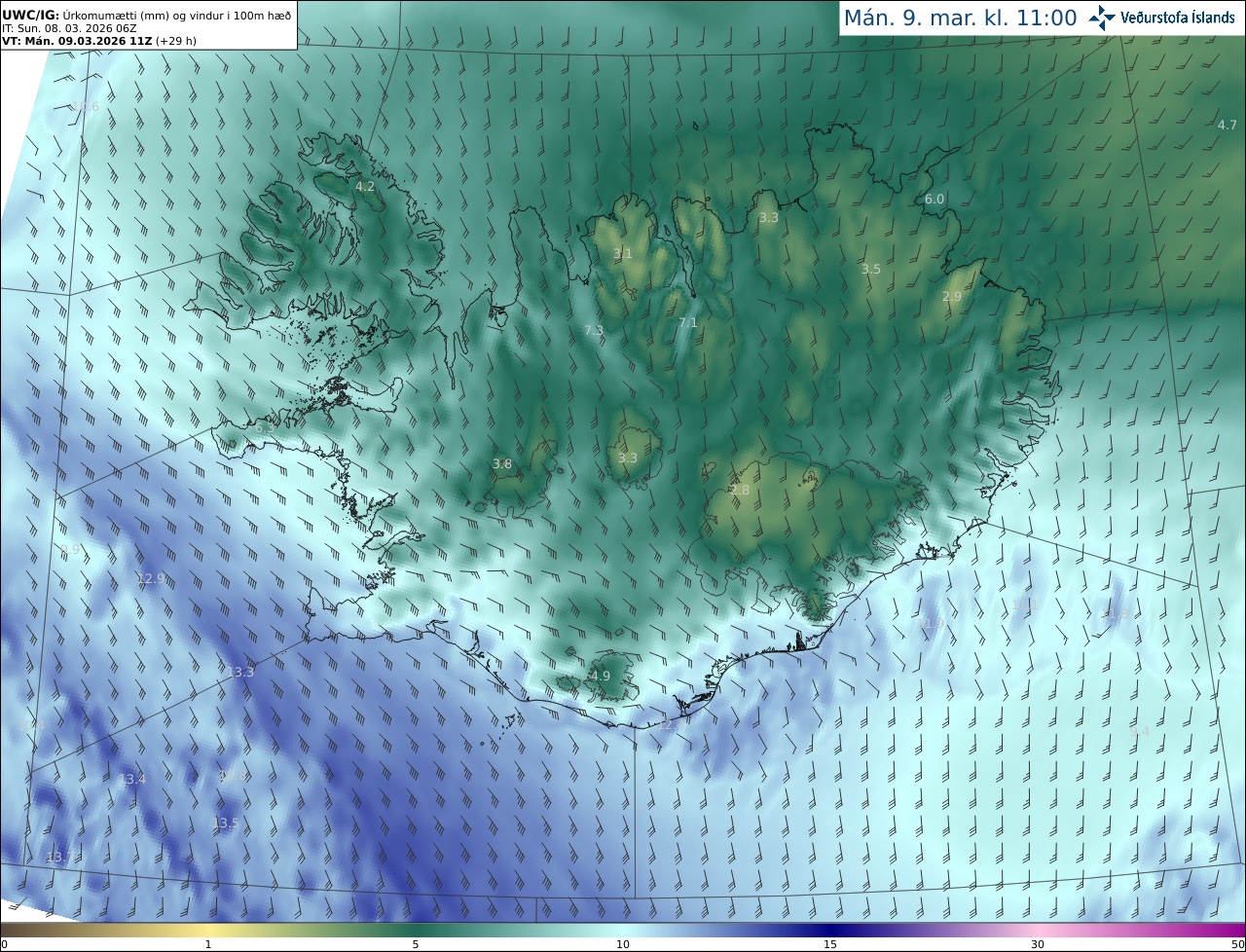Screen dimensions: 1246x952
Task: Click the 1 tick on the color scale
Action: pyautogui.click(x=208, y=944)
